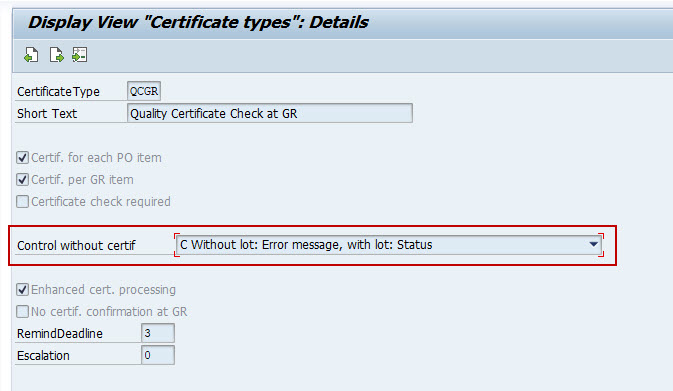Select the Short Text field
Screen dimensions: 673x391
coord(270,113)
